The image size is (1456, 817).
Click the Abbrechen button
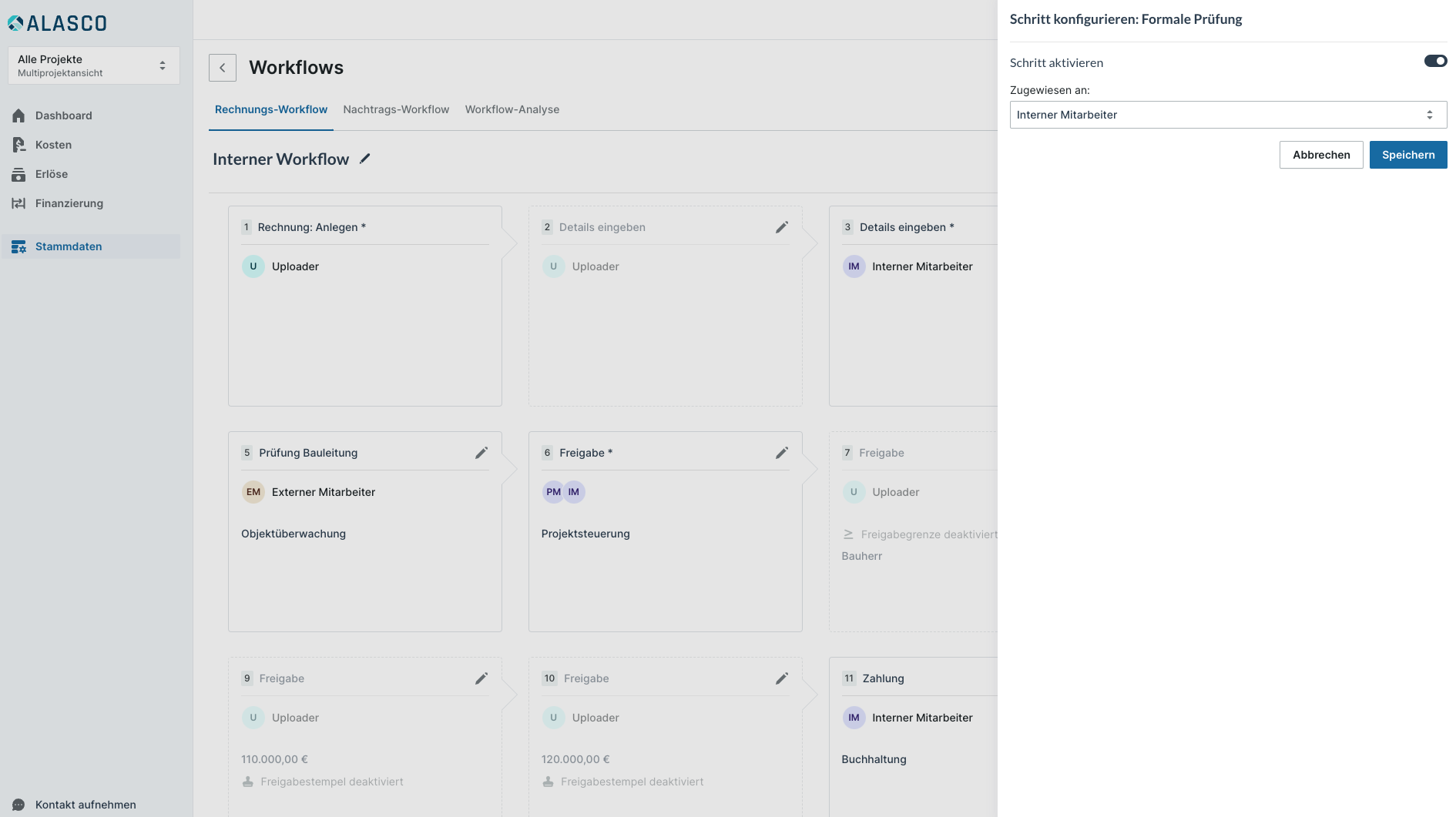coord(1321,155)
